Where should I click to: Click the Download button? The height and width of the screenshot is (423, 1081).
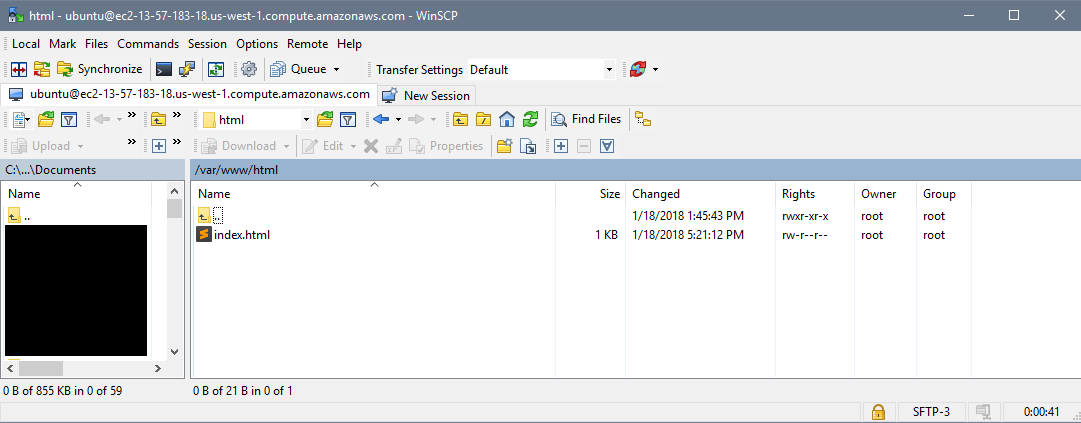pos(239,146)
